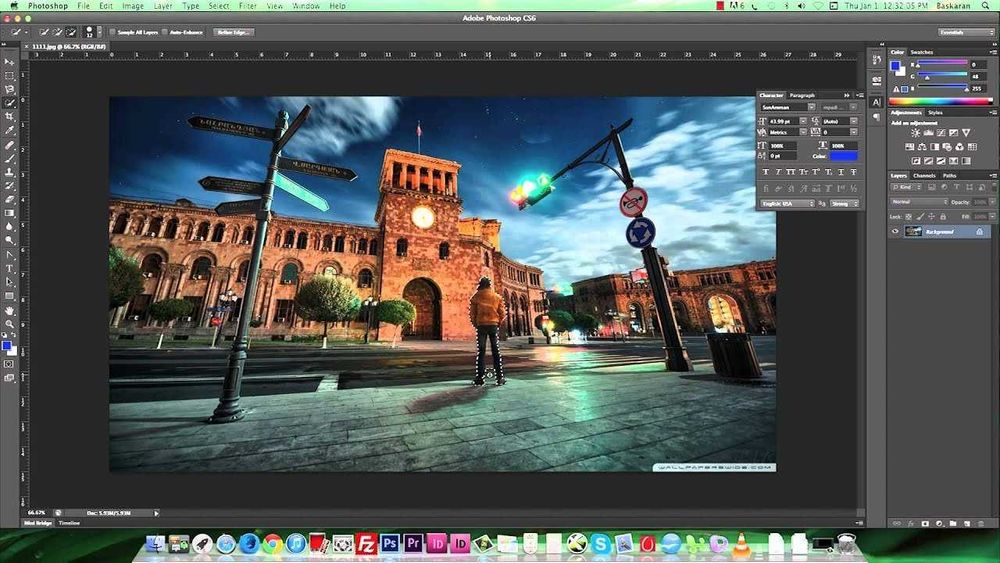Choose the Zoom magnifier tool
Viewport: 1000px width, 563px height.
(9, 324)
